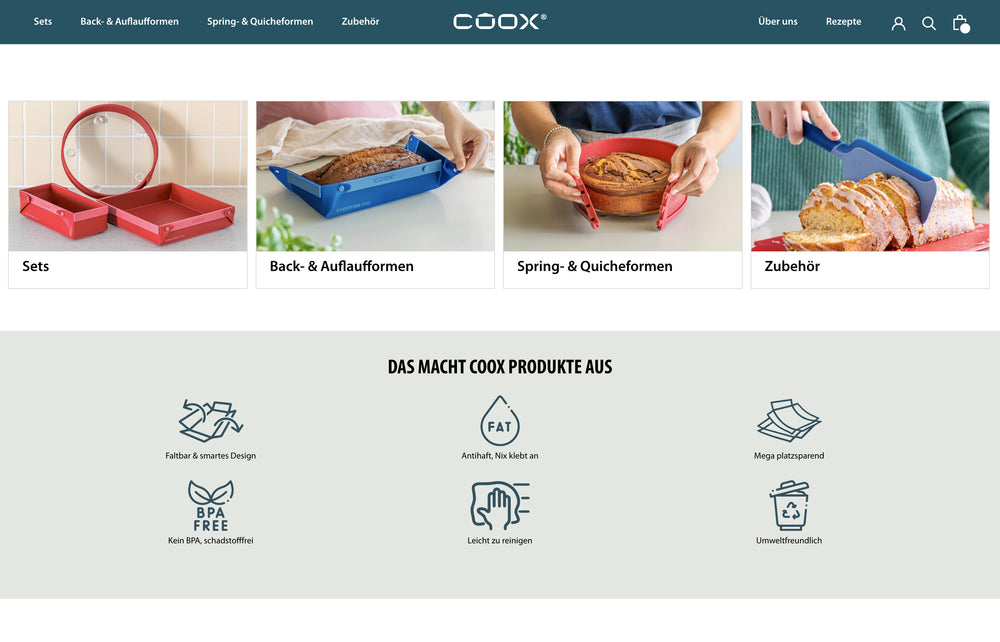This screenshot has height=642, width=1000.
Task: Open the shopping bag cart icon
Action: (x=960, y=24)
